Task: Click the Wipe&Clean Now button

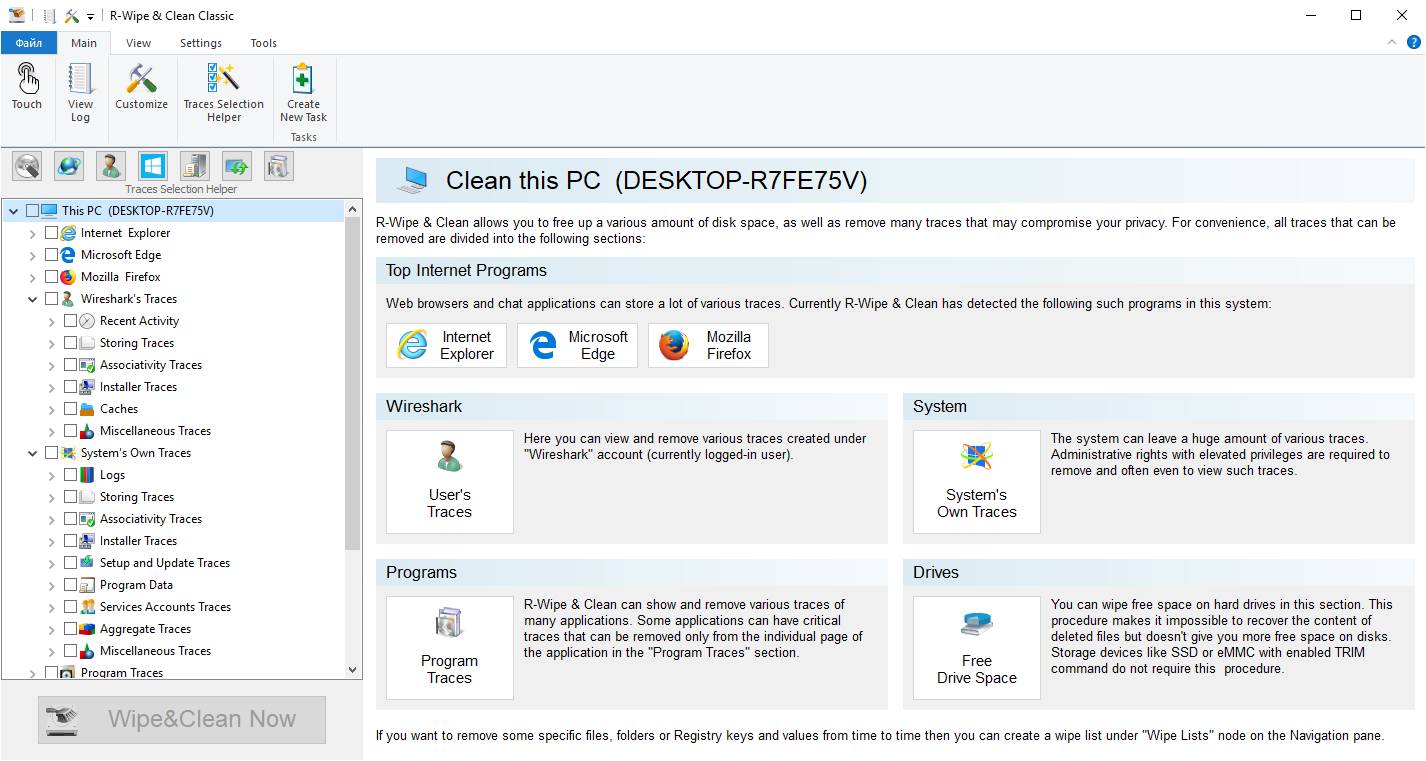Action: pos(182,720)
